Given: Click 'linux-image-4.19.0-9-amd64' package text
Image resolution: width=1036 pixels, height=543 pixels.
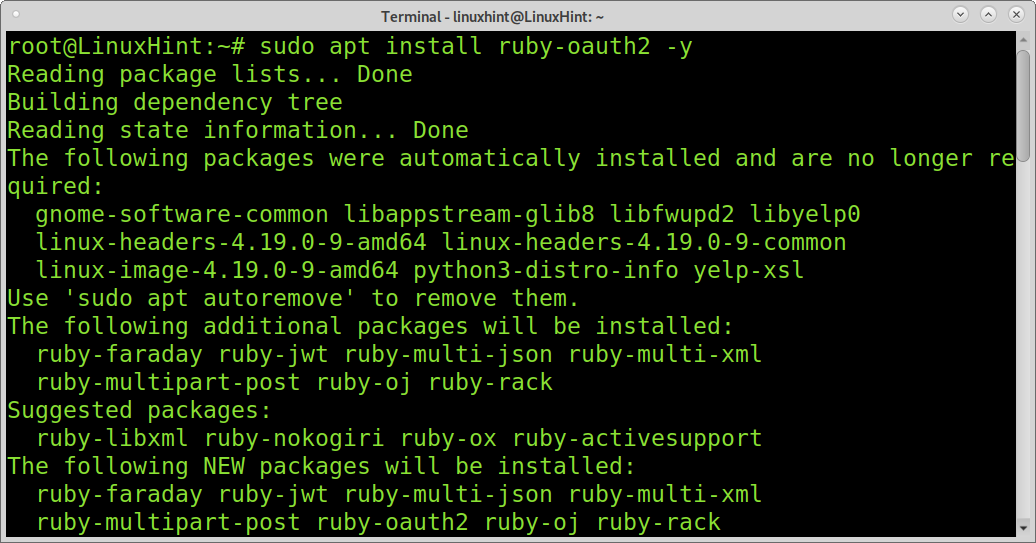Looking at the screenshot, I should [x=217, y=271].
